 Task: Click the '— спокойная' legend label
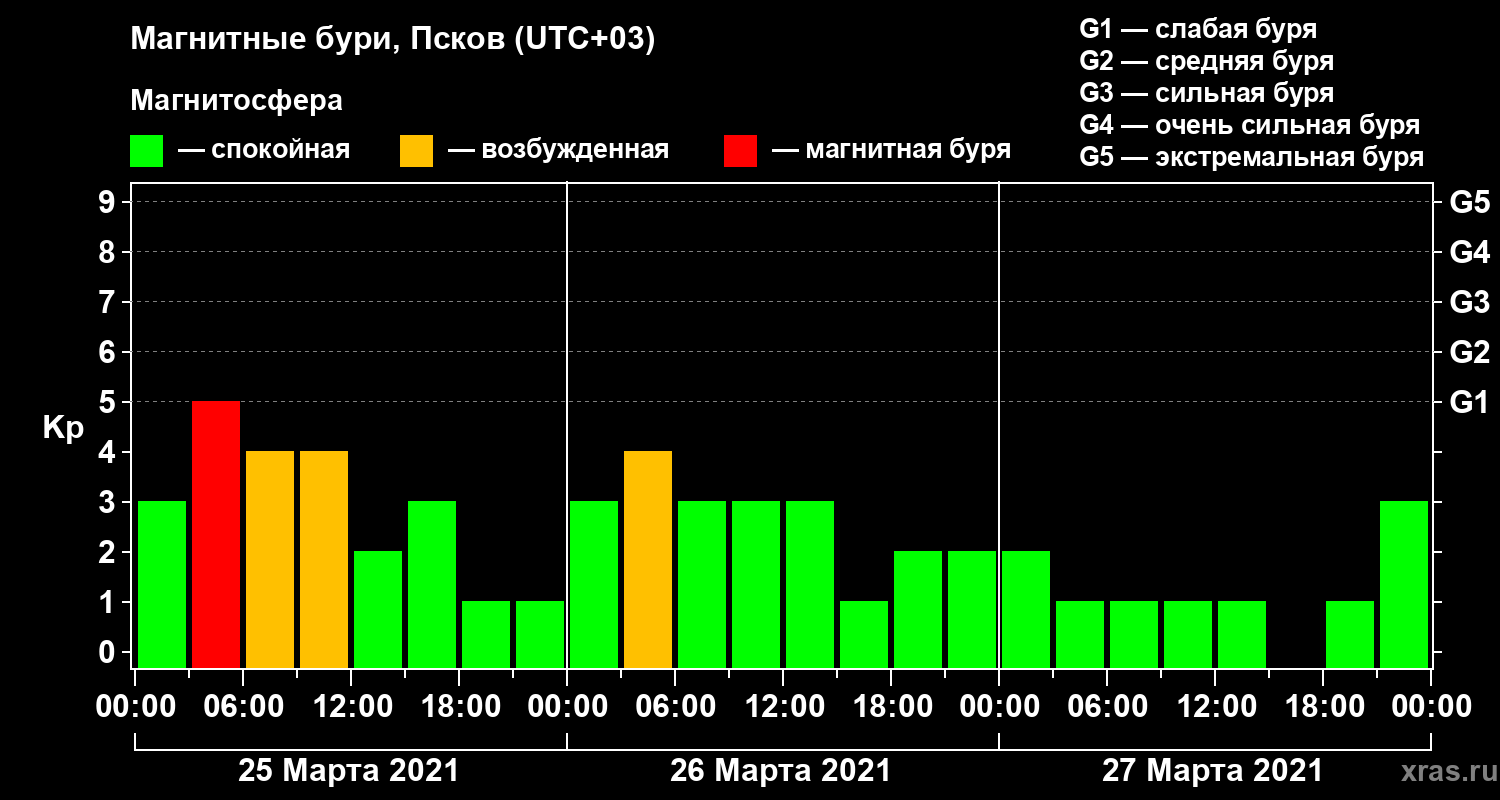tap(263, 151)
